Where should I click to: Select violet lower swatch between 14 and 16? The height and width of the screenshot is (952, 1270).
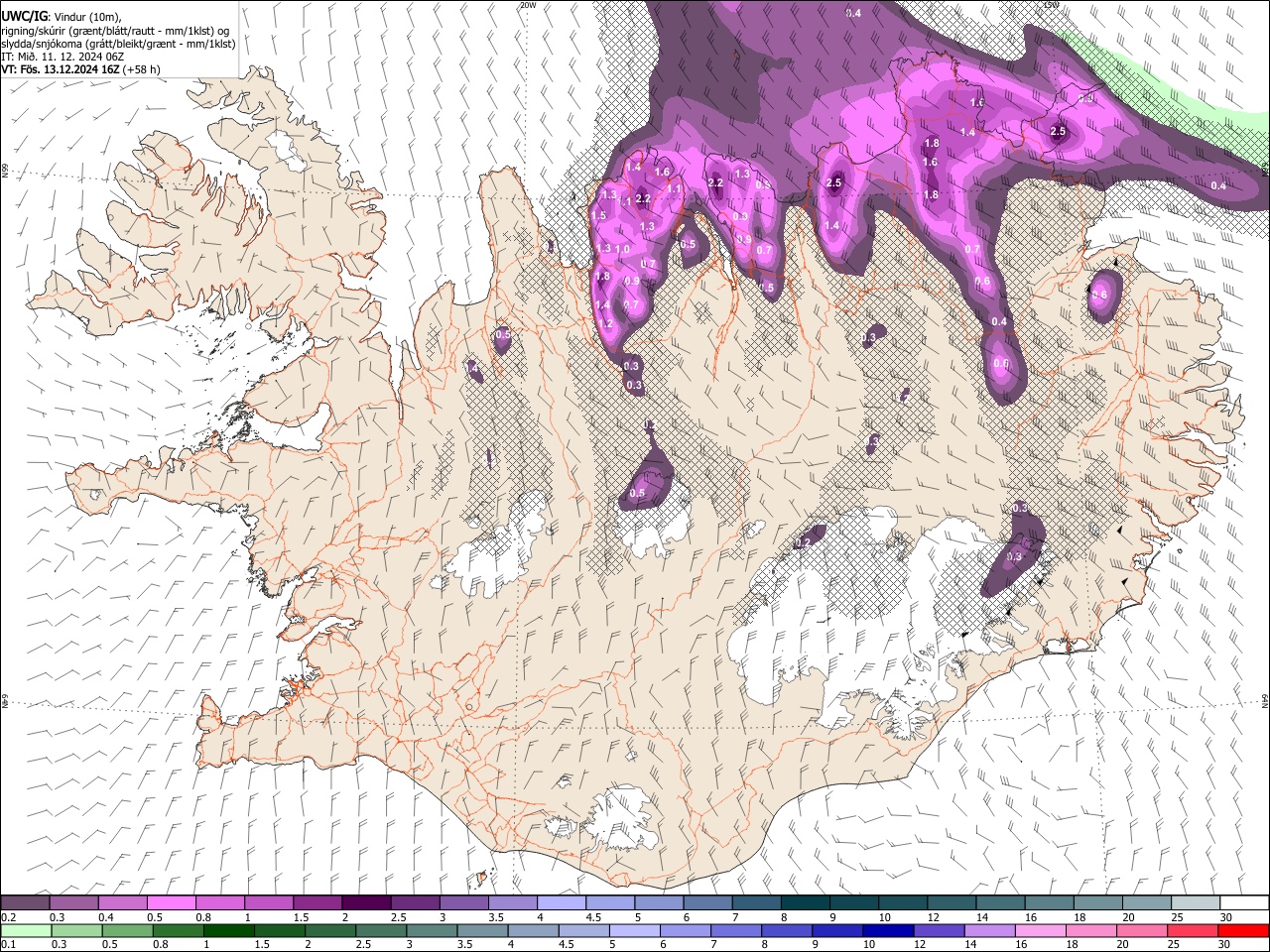(990, 930)
